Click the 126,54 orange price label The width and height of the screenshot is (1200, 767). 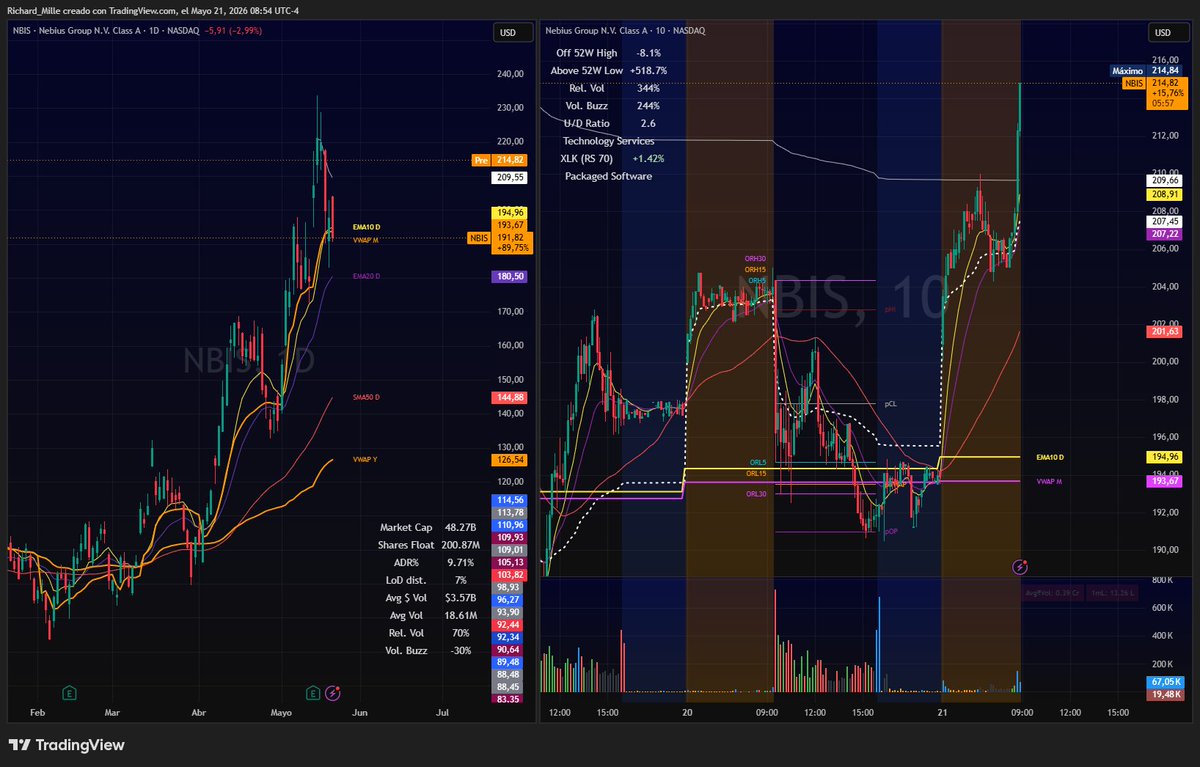pos(511,460)
